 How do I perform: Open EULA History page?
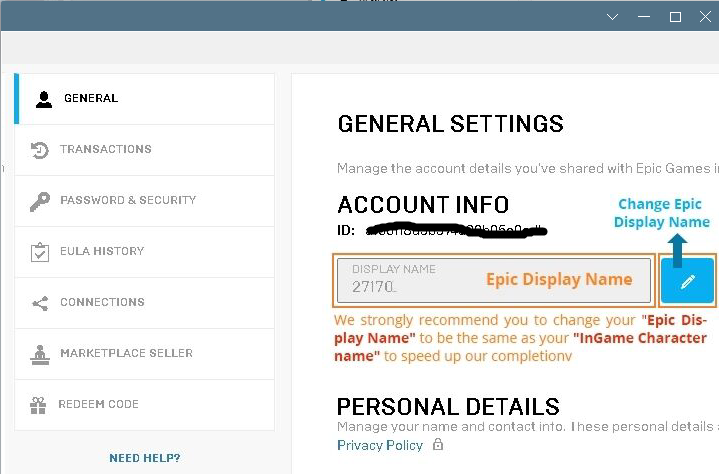pyautogui.click(x=144, y=252)
